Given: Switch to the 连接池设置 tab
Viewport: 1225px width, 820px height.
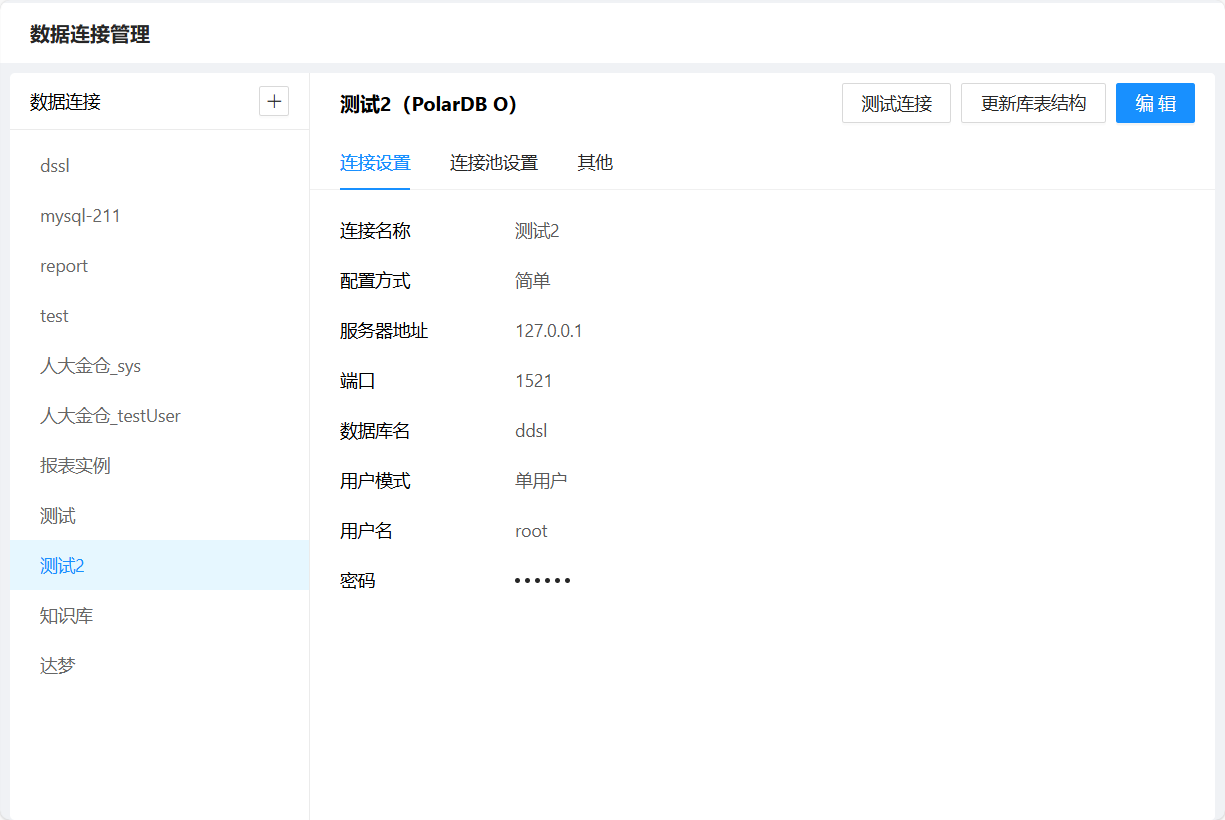Looking at the screenshot, I should click(x=494, y=163).
